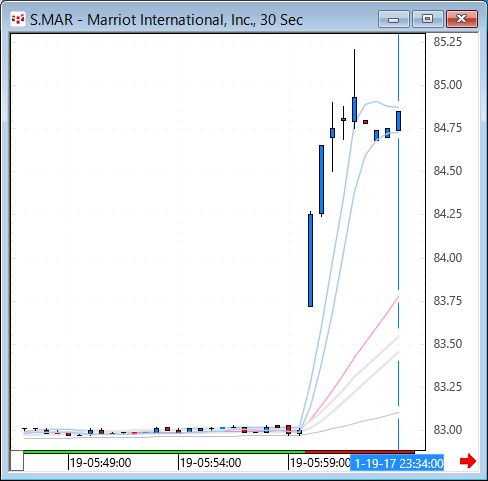Click the small white box at bottom left
The width and height of the screenshot is (488, 481).
pyautogui.click(x=17, y=460)
